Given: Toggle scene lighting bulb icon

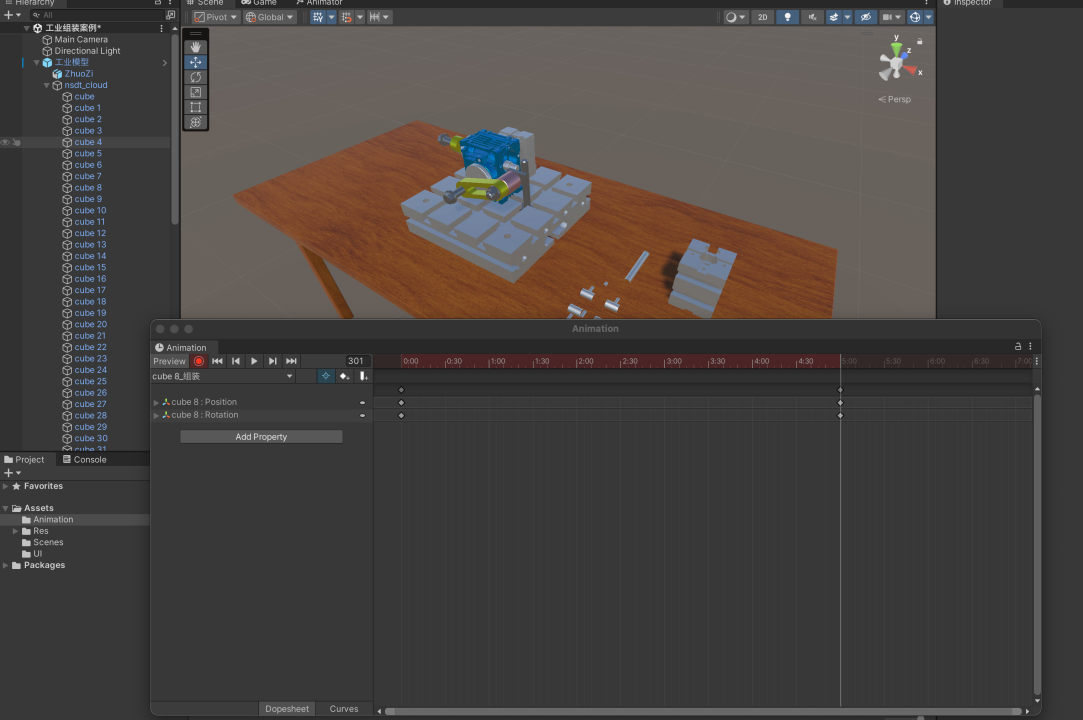Looking at the screenshot, I should pyautogui.click(x=787, y=17).
